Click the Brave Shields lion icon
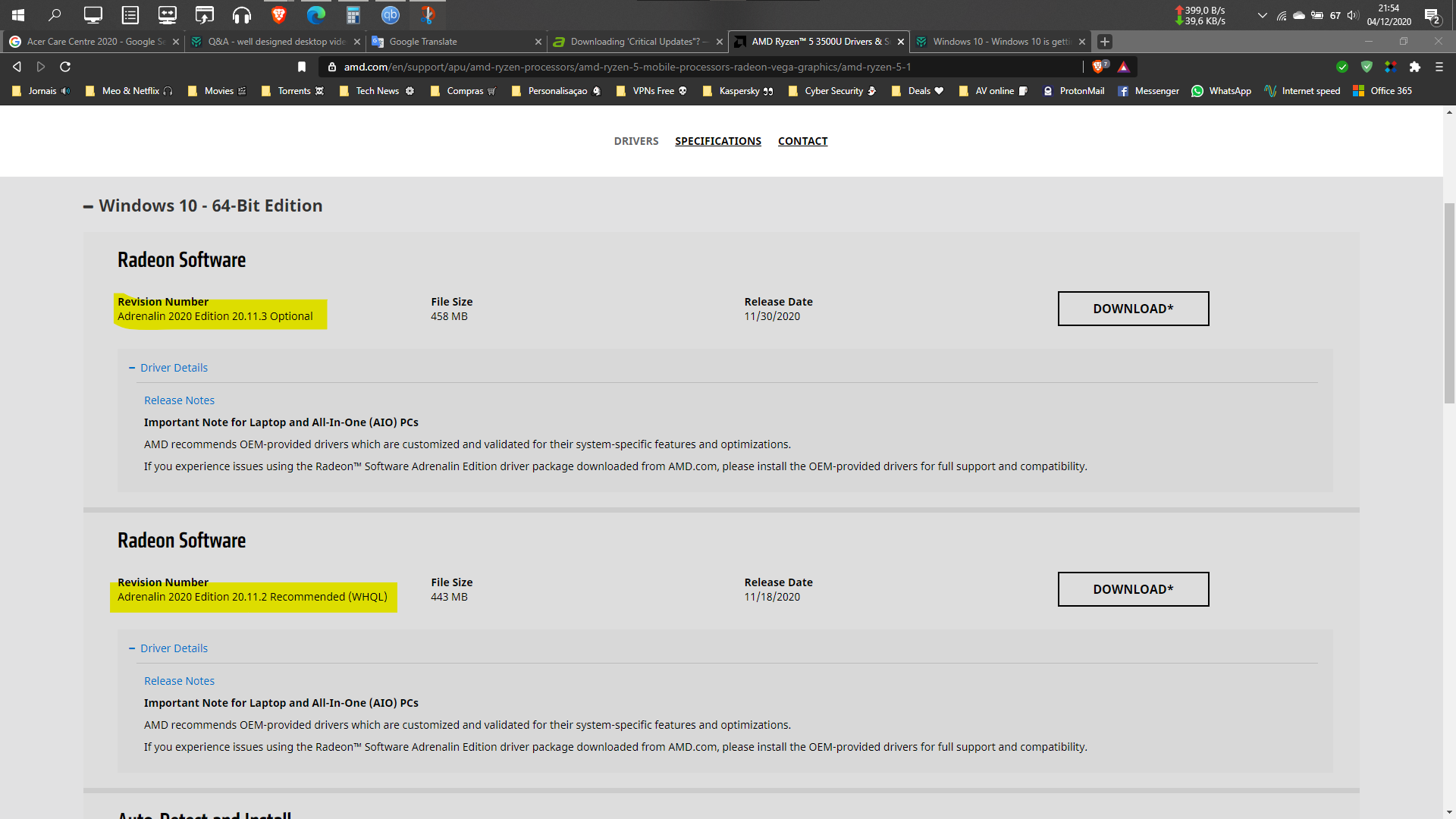The image size is (1456, 819). pyautogui.click(x=1097, y=67)
